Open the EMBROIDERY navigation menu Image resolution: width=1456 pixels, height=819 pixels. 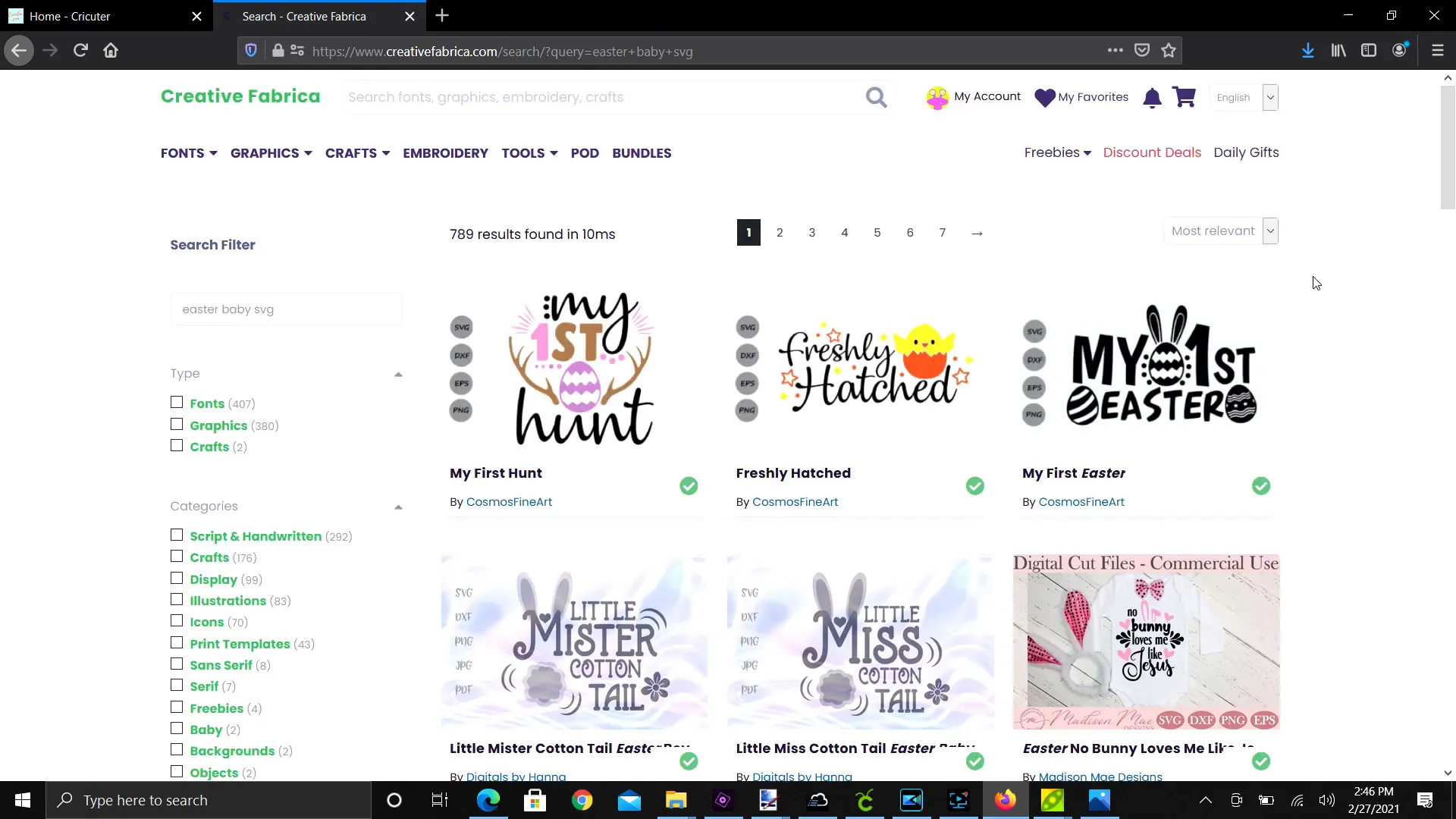[445, 152]
